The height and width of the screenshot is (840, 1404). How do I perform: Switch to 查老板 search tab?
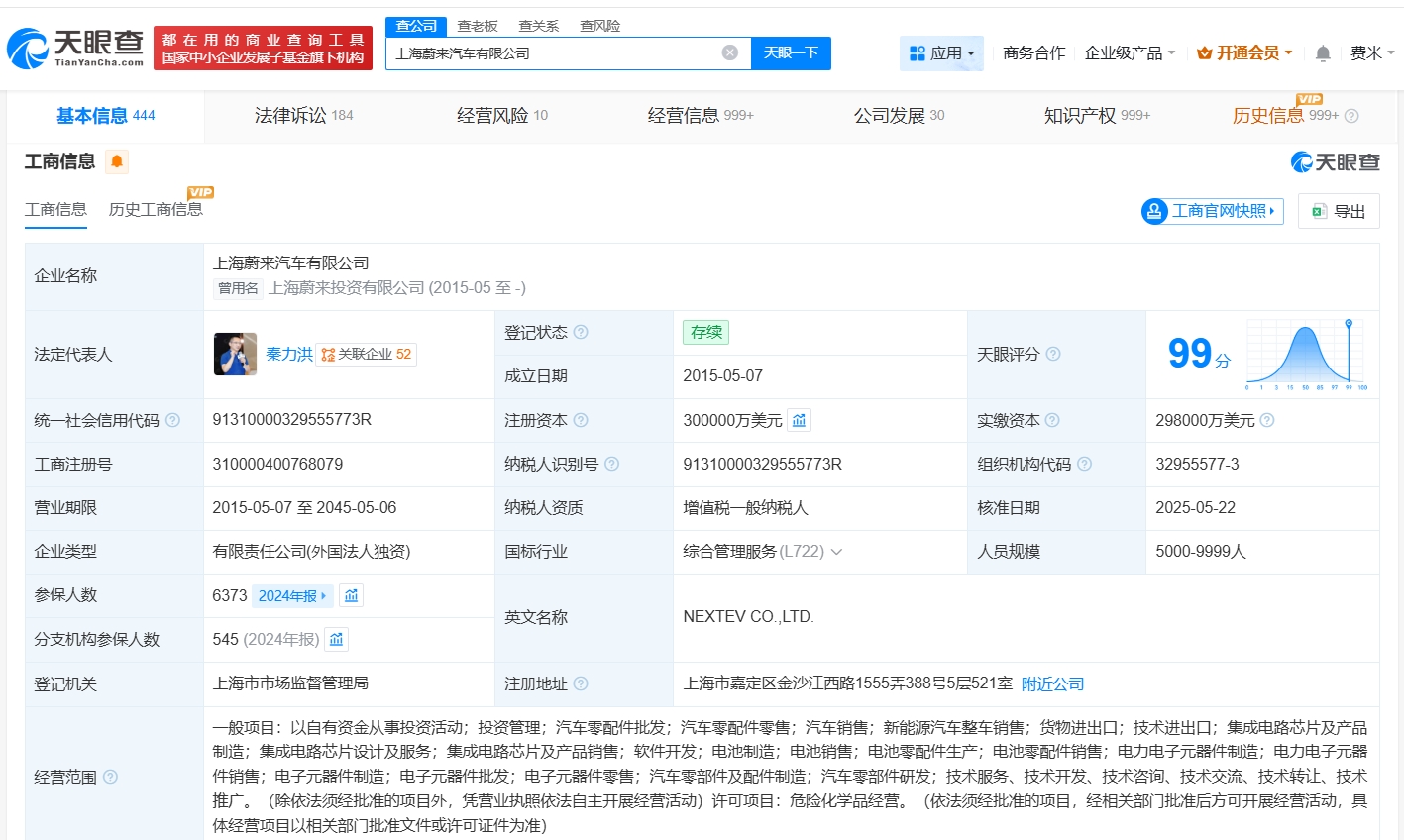478,26
